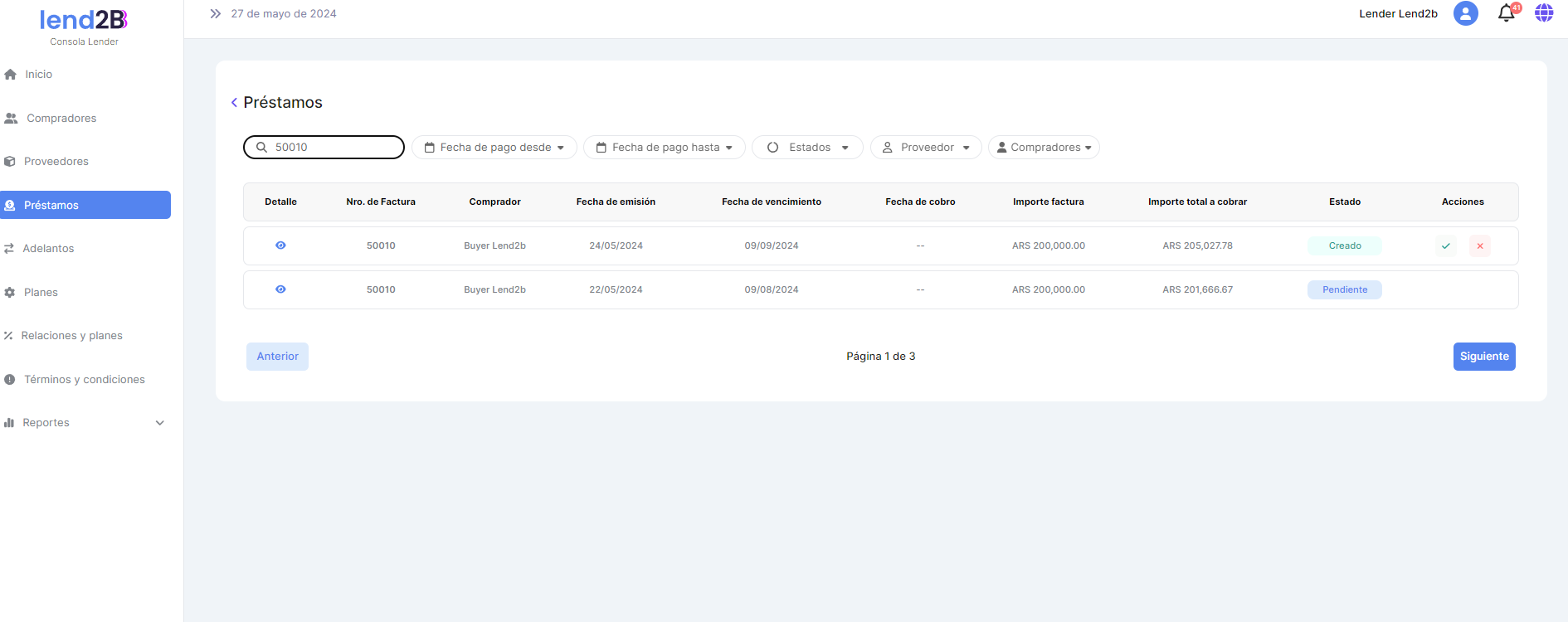Open Fecha de pago desde date picker

tap(494, 148)
